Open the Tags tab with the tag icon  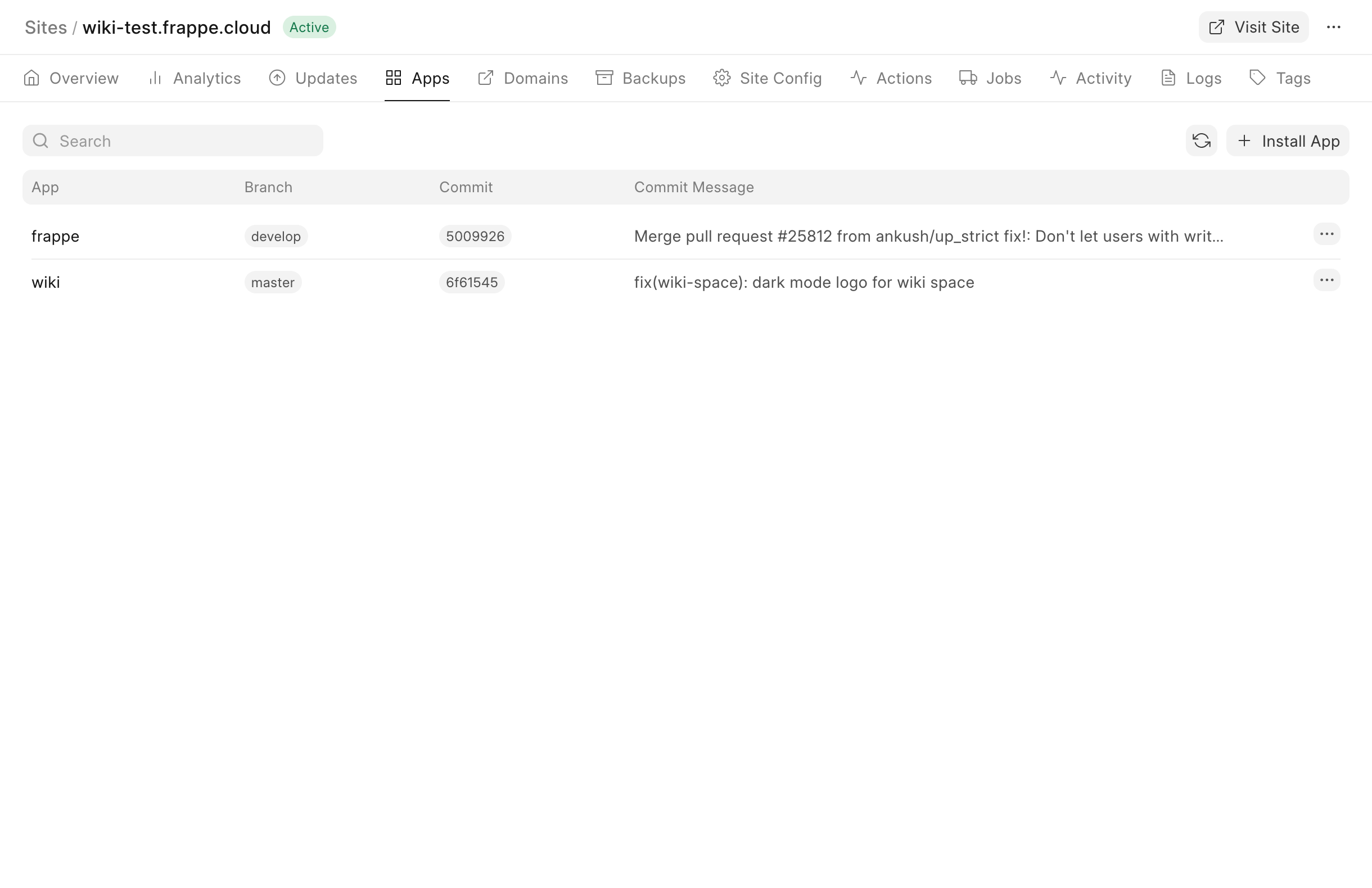click(1280, 78)
